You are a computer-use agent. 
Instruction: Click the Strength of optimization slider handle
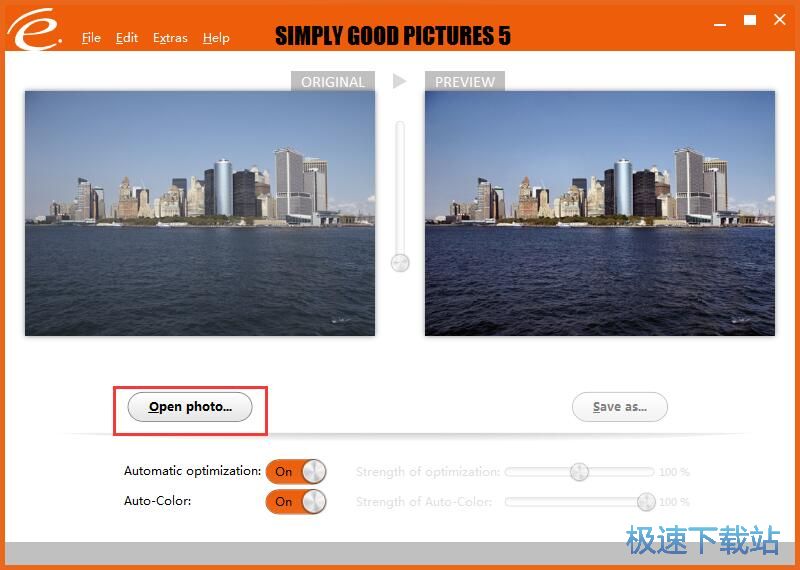click(579, 472)
